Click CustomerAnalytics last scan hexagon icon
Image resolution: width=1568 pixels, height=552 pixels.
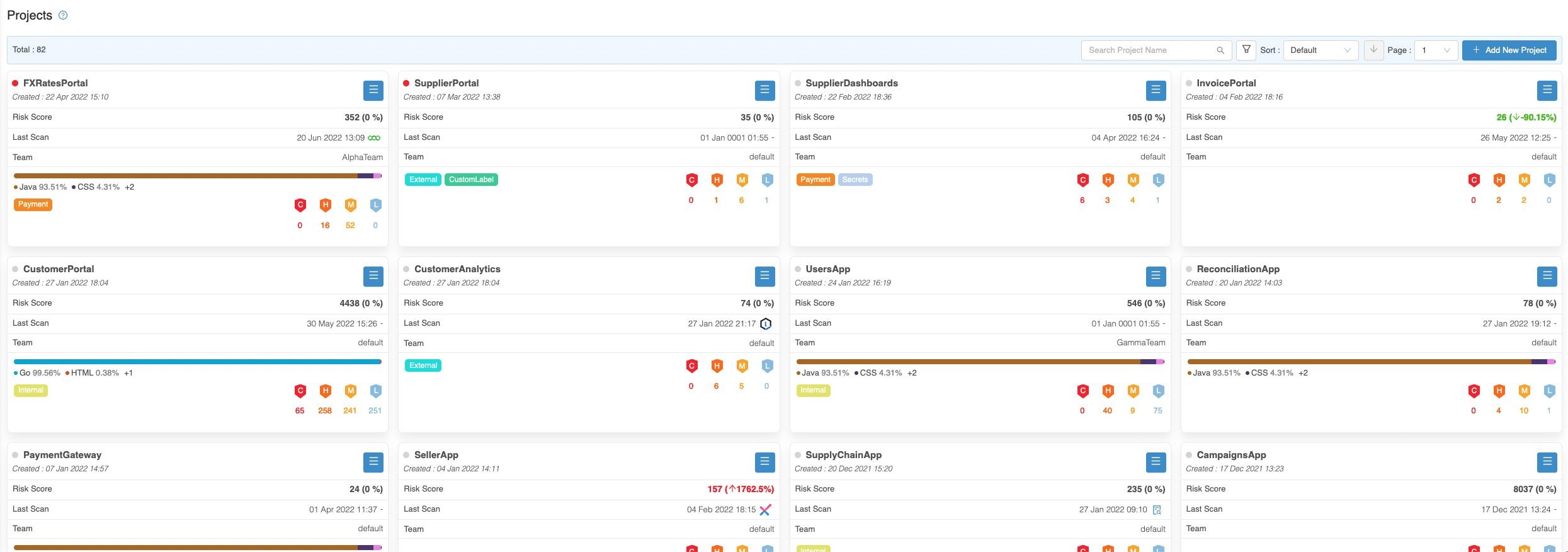coord(766,324)
